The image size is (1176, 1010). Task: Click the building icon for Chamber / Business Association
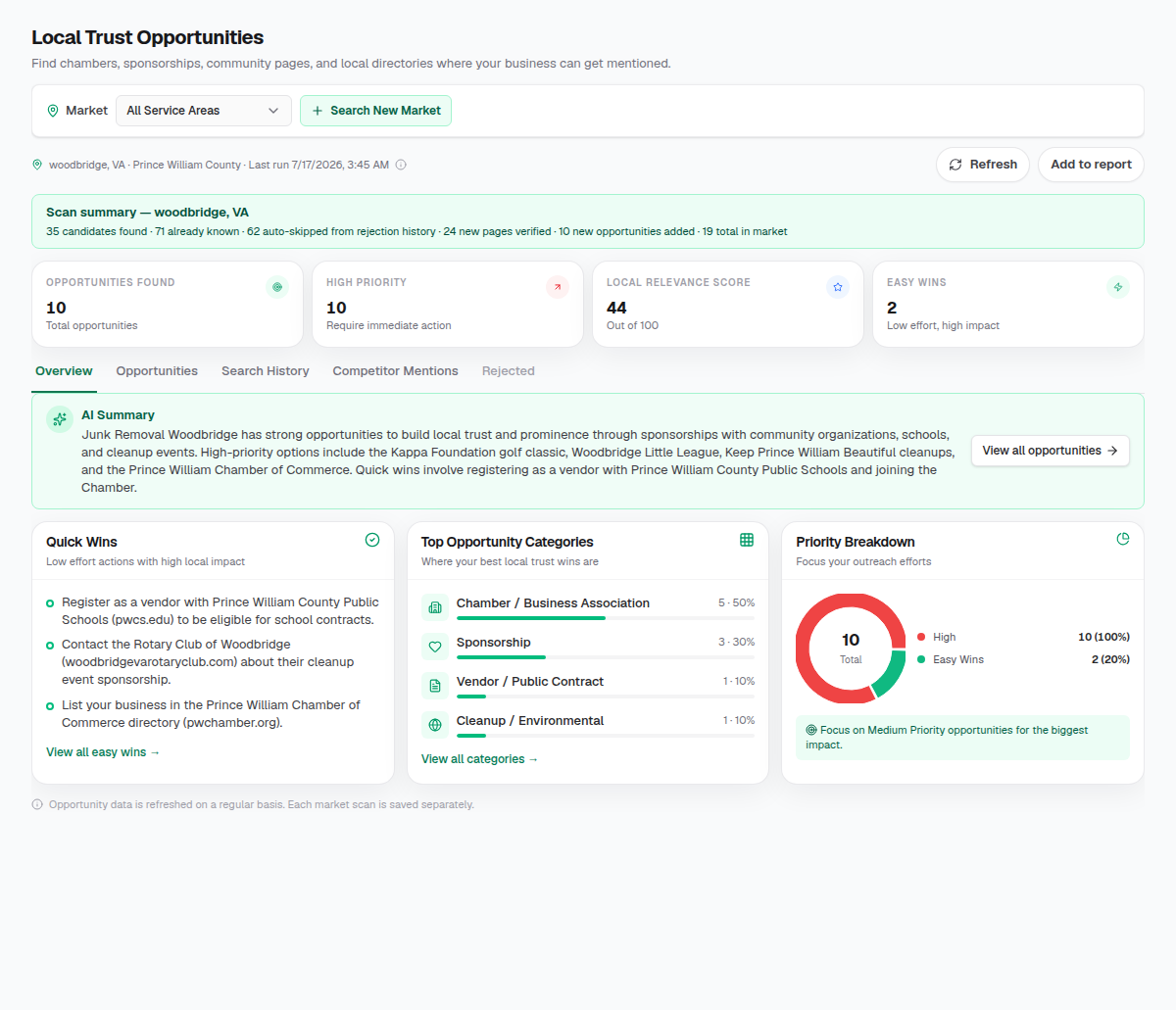(x=435, y=607)
